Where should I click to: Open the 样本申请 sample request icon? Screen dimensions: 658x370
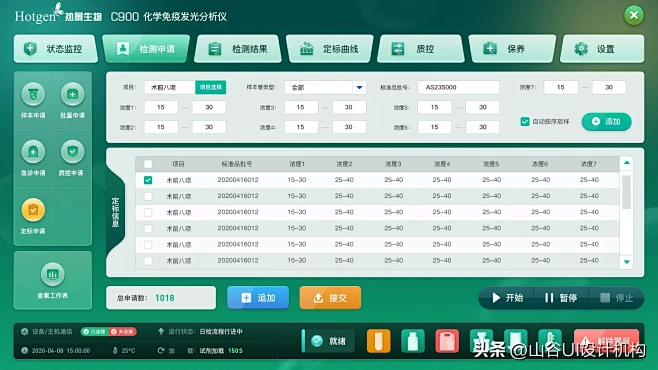click(x=33, y=94)
